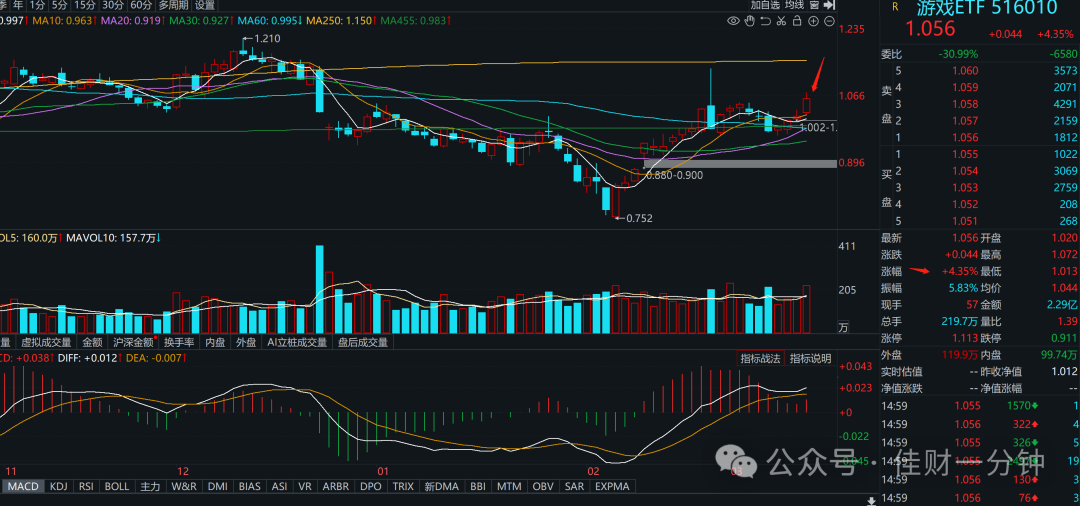
Task: Click the 加自选 add to watchlist button
Action: [766, 5]
